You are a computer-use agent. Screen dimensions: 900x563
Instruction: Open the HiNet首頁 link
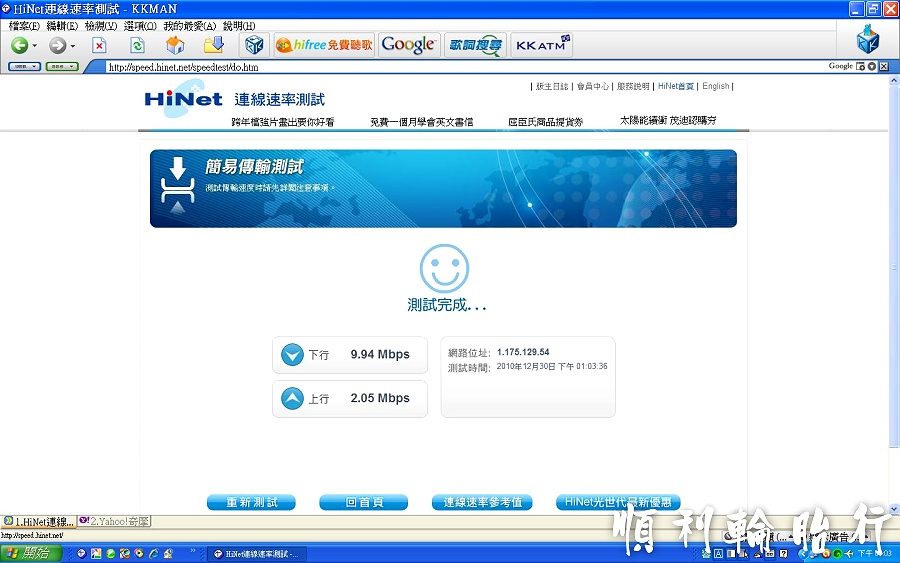676,86
